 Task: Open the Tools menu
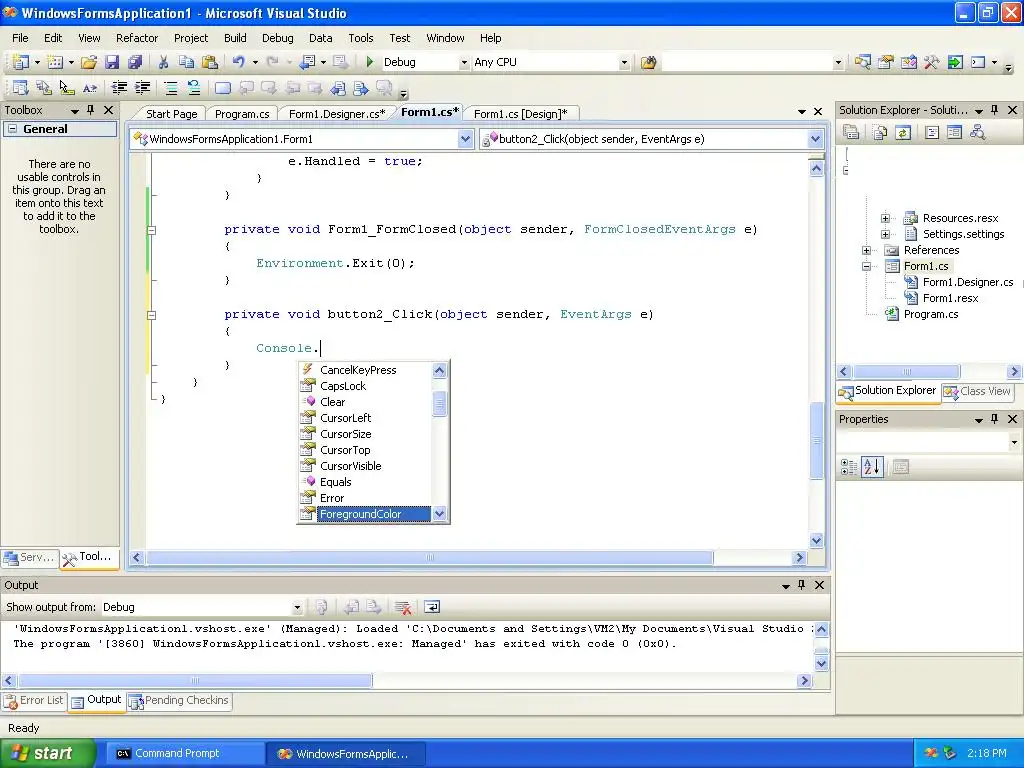[x=360, y=38]
